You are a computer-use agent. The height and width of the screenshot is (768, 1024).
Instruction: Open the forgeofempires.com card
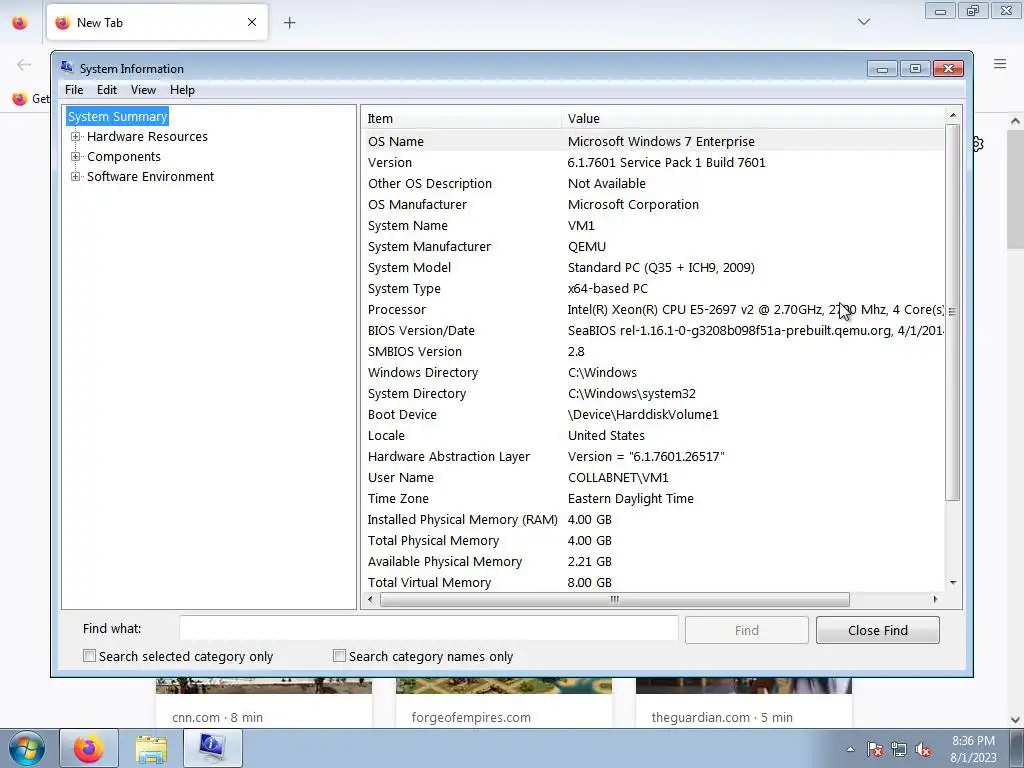[504, 703]
